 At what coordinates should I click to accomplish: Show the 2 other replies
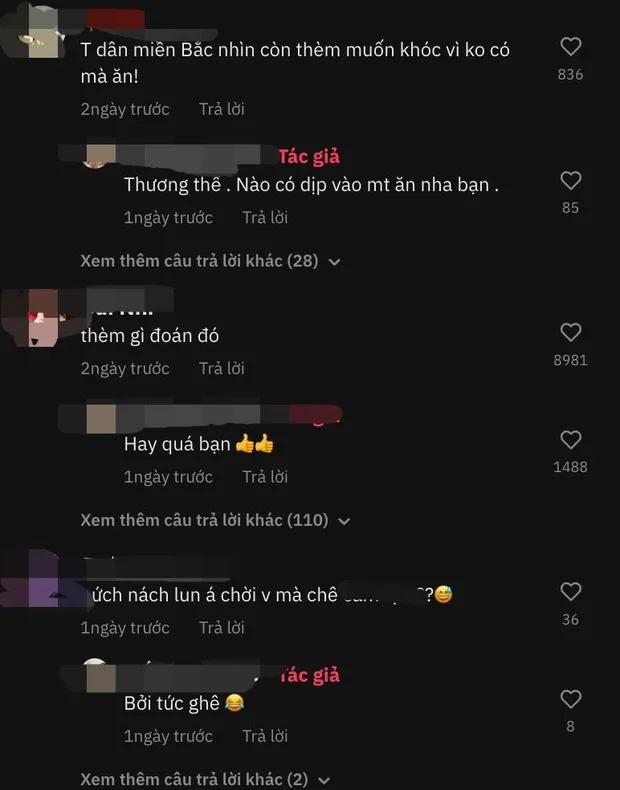205,779
